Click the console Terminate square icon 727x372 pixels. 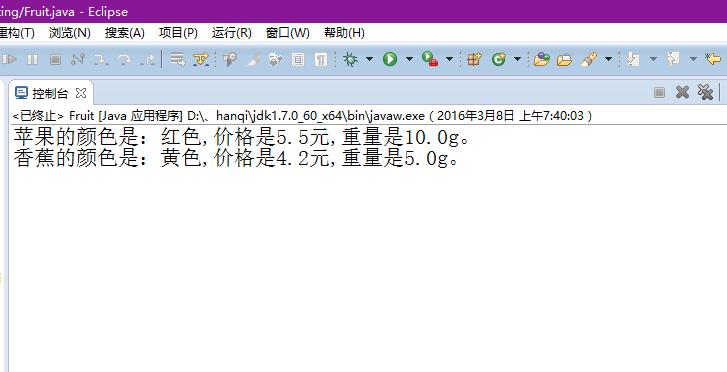(x=659, y=92)
